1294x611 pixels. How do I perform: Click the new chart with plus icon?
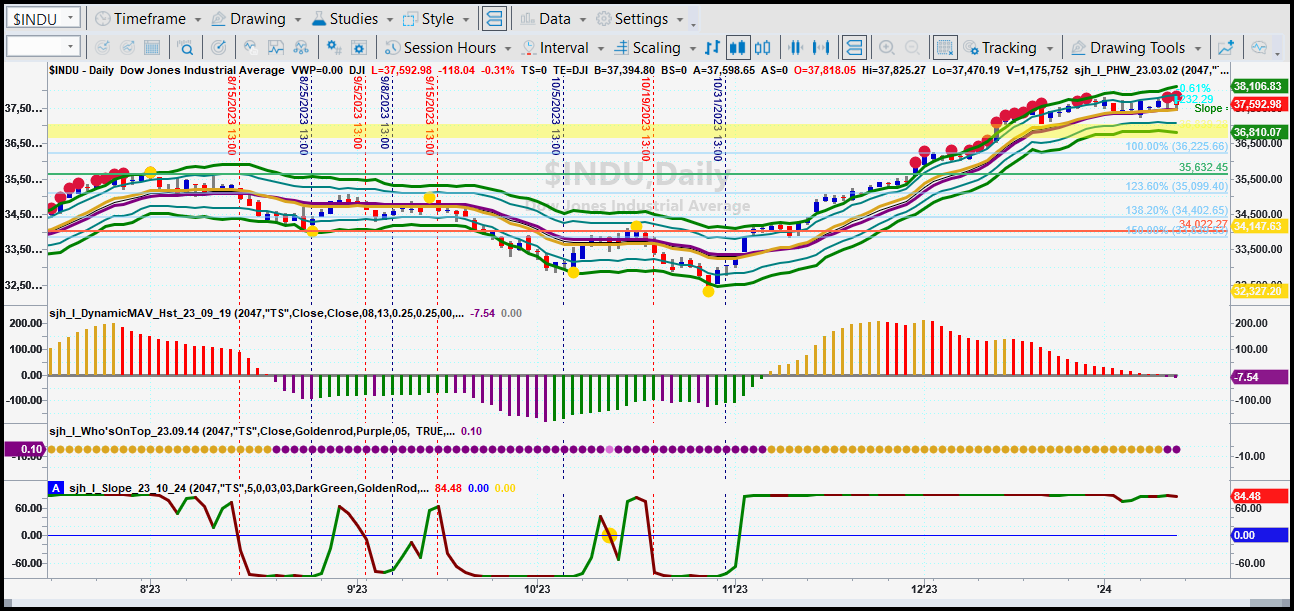tap(1226, 47)
